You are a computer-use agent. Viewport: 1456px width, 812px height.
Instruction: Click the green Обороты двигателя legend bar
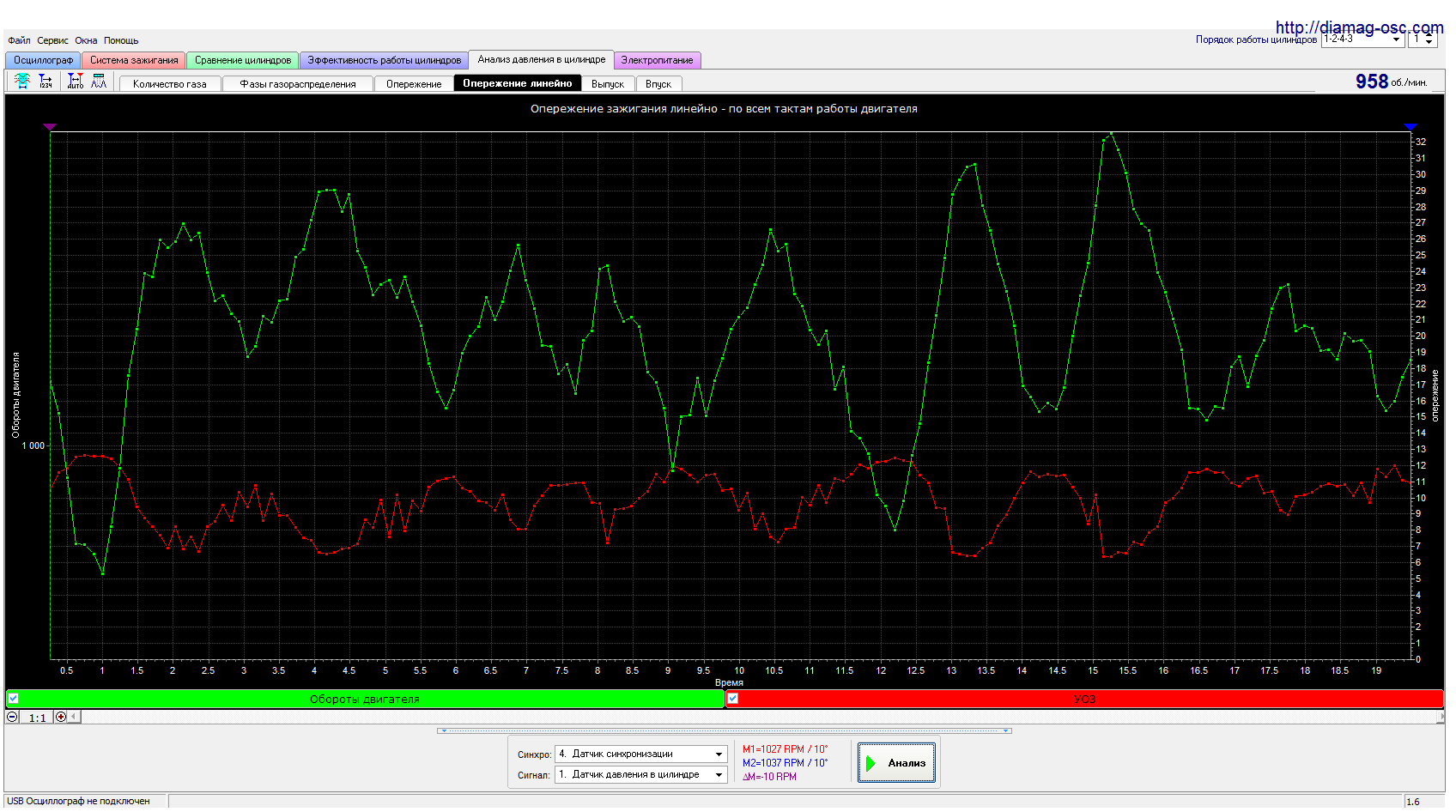click(x=365, y=699)
